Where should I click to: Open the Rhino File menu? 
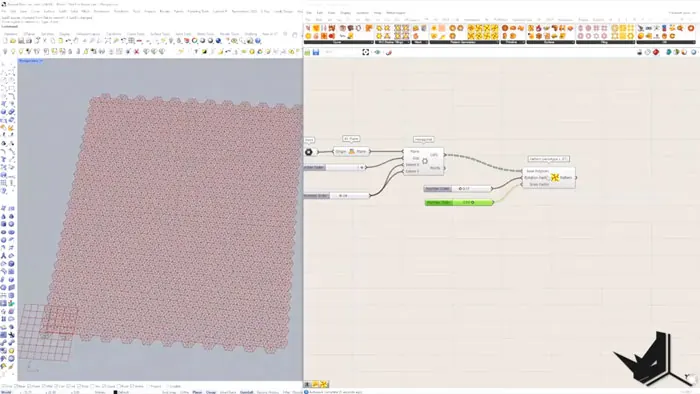(4, 11)
